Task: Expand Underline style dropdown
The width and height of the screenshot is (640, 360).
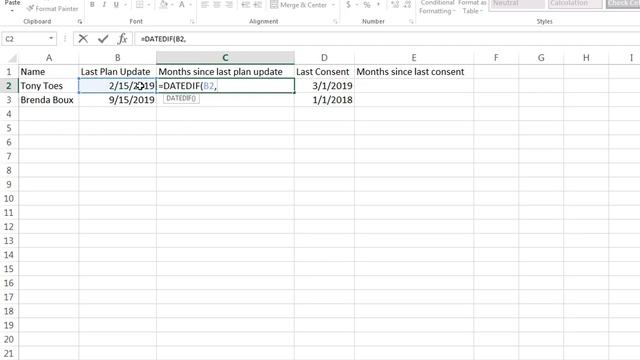Action: (125, 4)
